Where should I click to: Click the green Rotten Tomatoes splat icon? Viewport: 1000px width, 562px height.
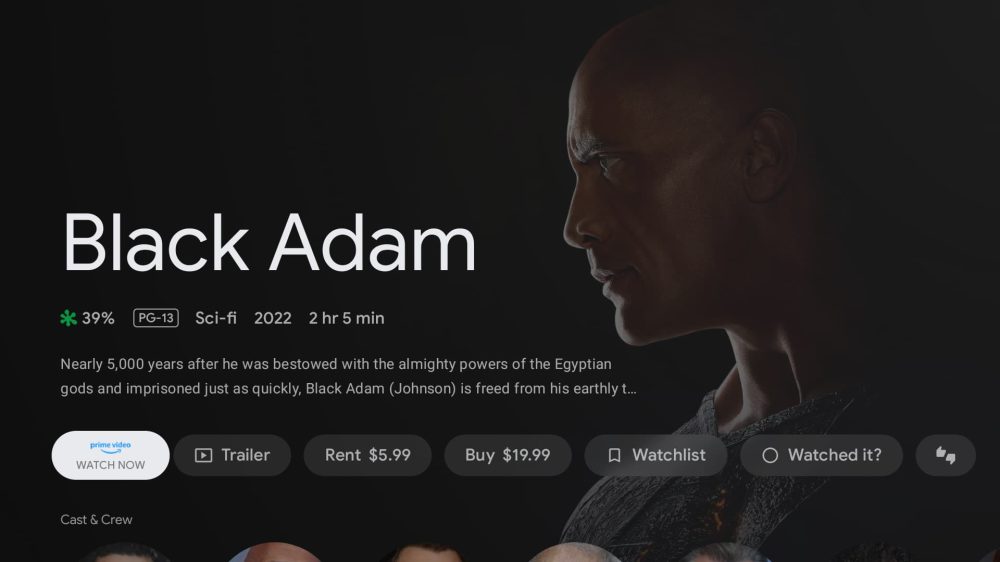point(68,318)
